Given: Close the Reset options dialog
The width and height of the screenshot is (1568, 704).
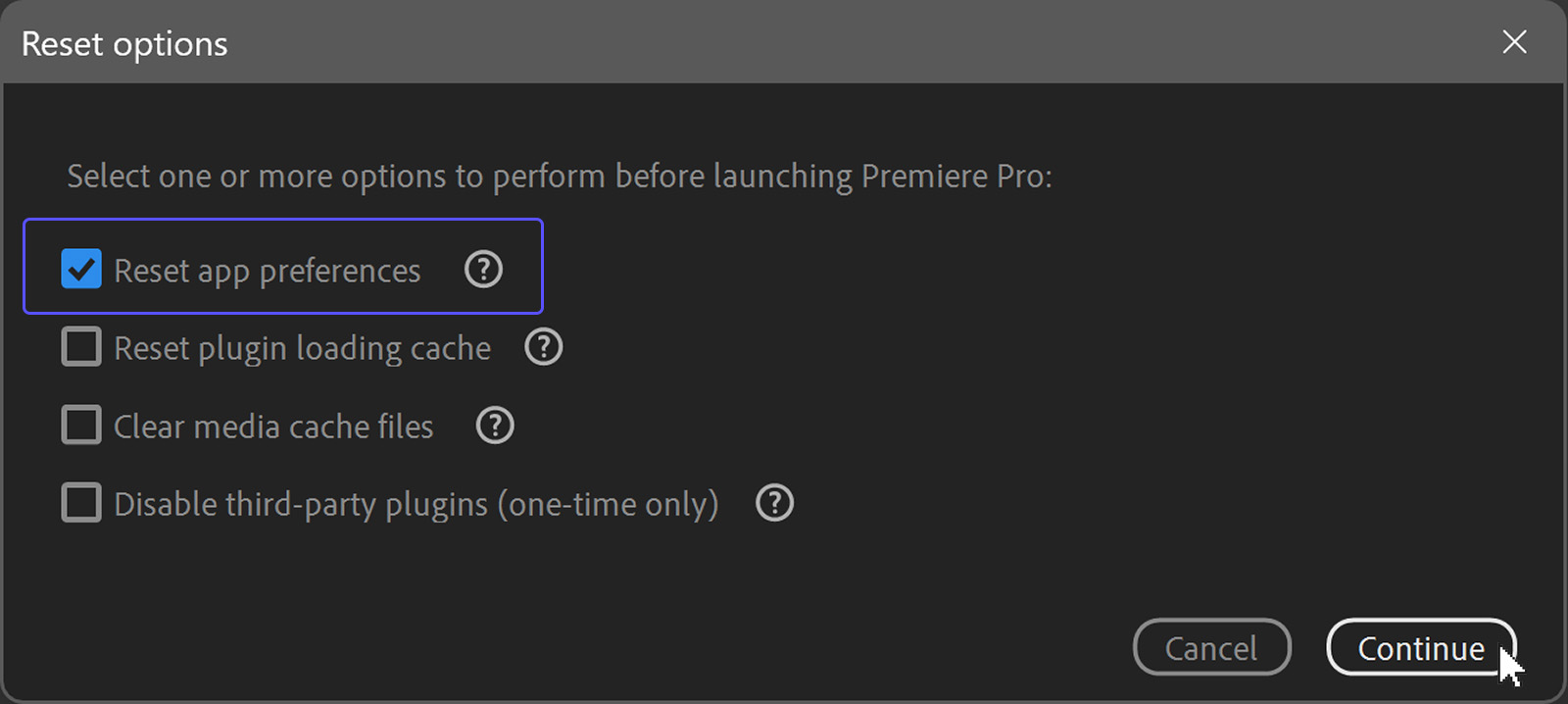Looking at the screenshot, I should coord(1514,42).
